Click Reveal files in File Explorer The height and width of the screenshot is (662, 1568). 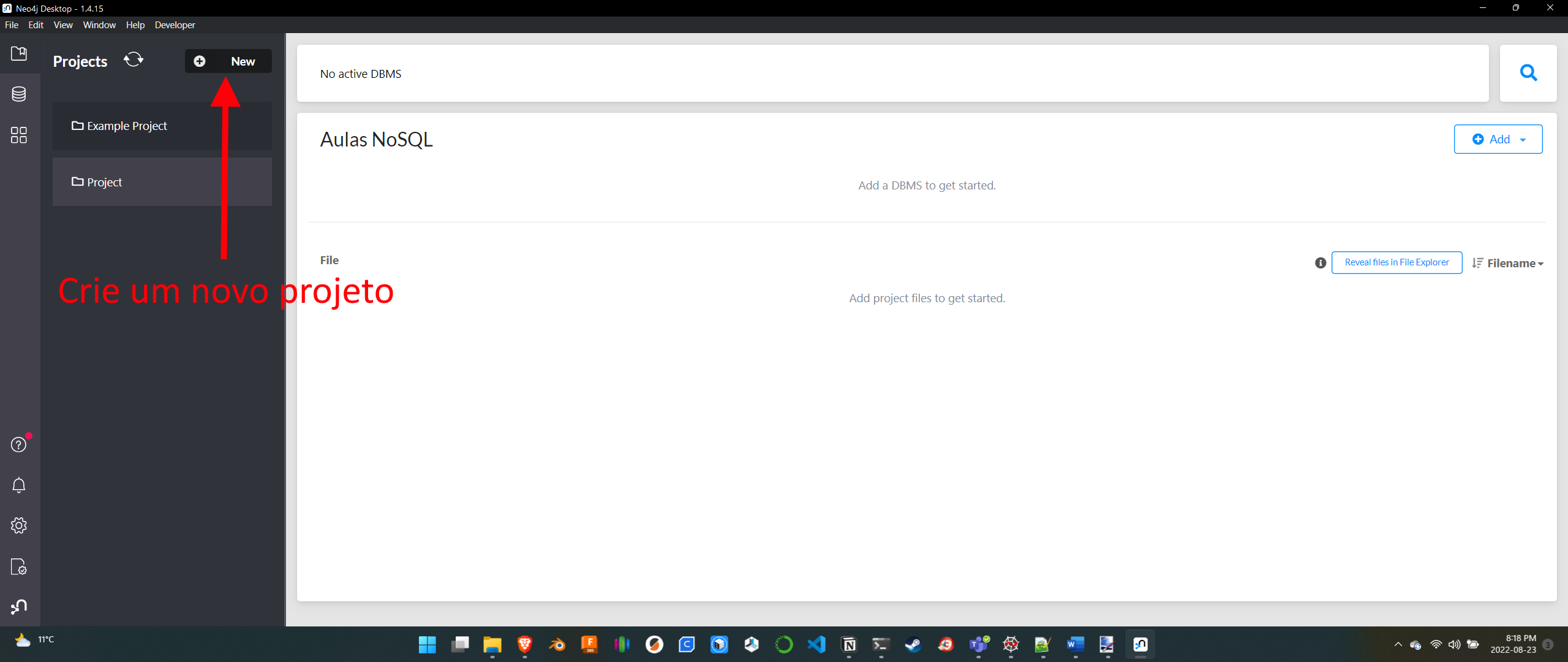tap(1396, 262)
